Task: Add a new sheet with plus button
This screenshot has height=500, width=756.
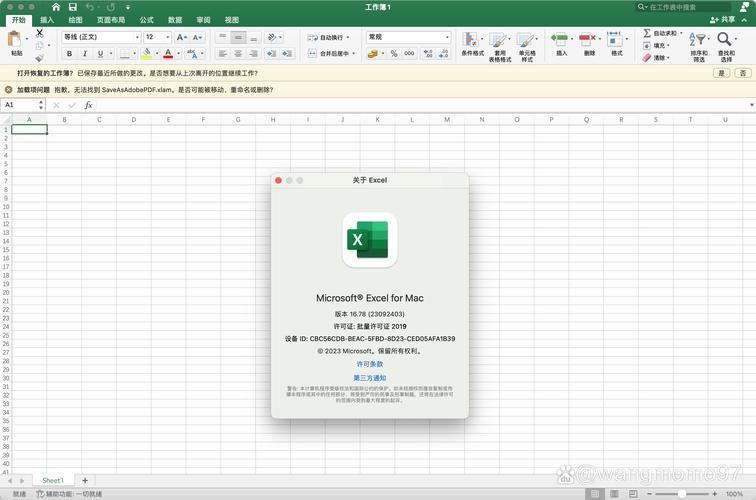Action: 85,480
